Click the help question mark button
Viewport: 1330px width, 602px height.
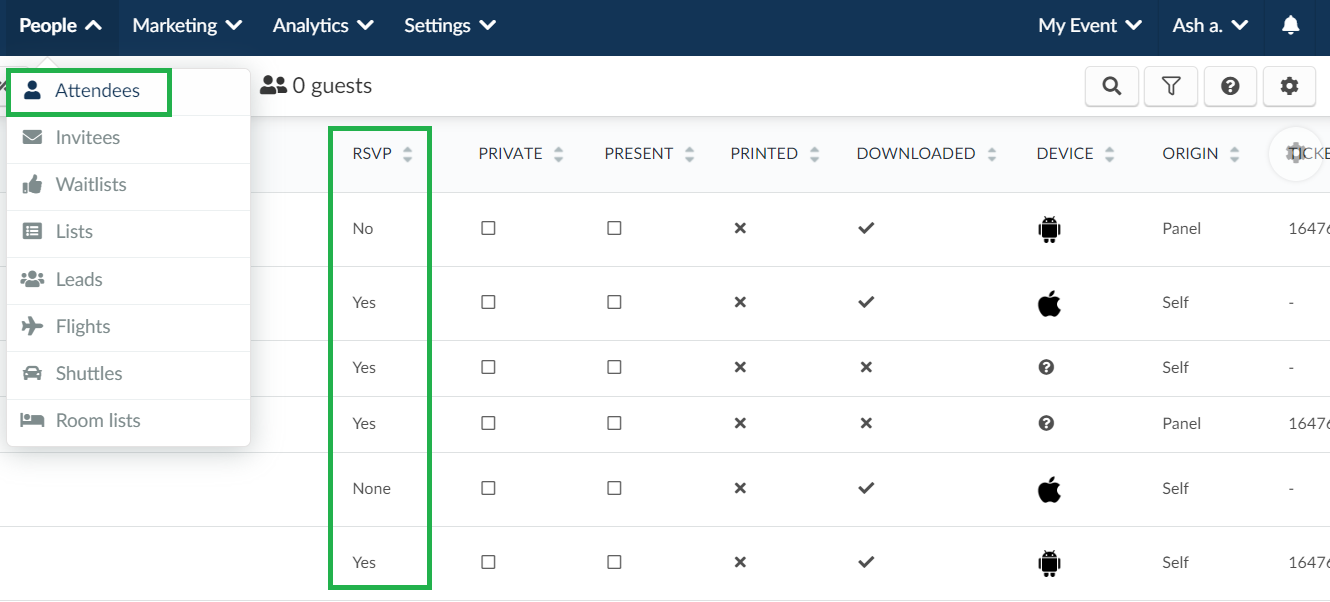tap(1231, 86)
